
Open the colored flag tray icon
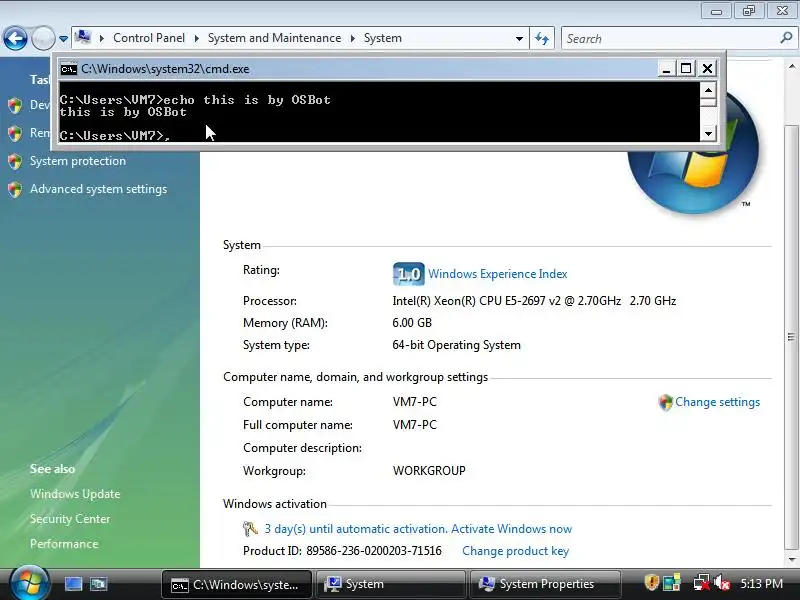click(x=672, y=583)
